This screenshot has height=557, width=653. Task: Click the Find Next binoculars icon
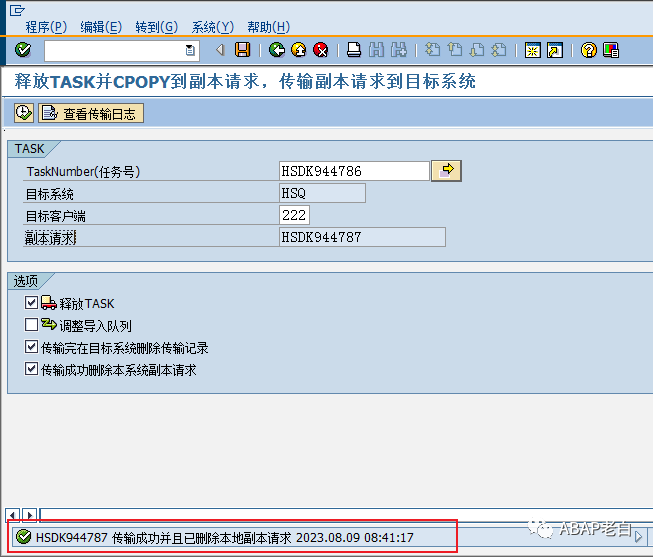[399, 50]
